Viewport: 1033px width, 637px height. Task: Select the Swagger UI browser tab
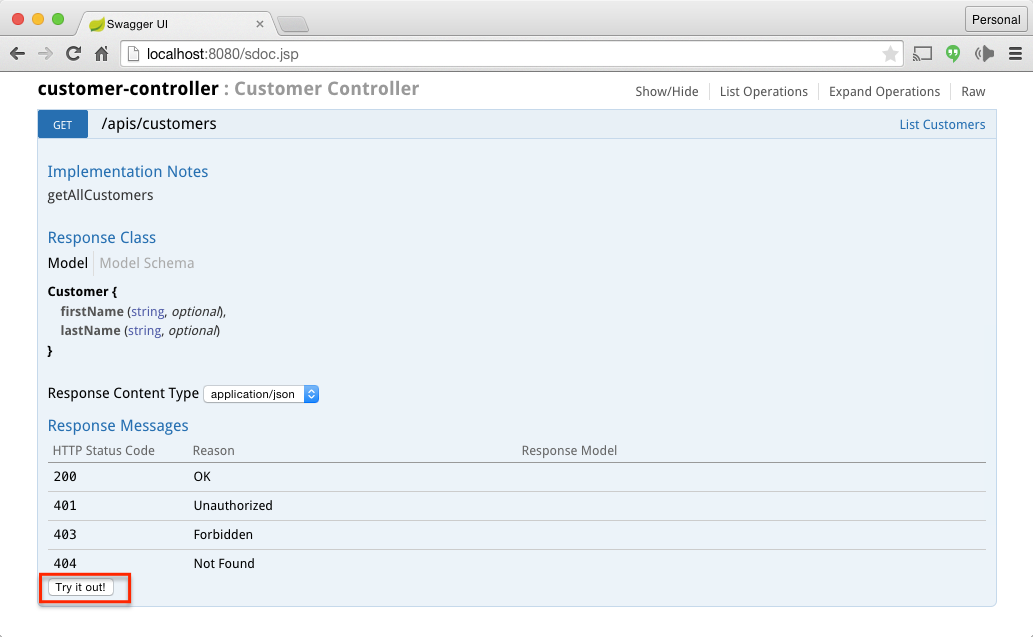coord(175,24)
